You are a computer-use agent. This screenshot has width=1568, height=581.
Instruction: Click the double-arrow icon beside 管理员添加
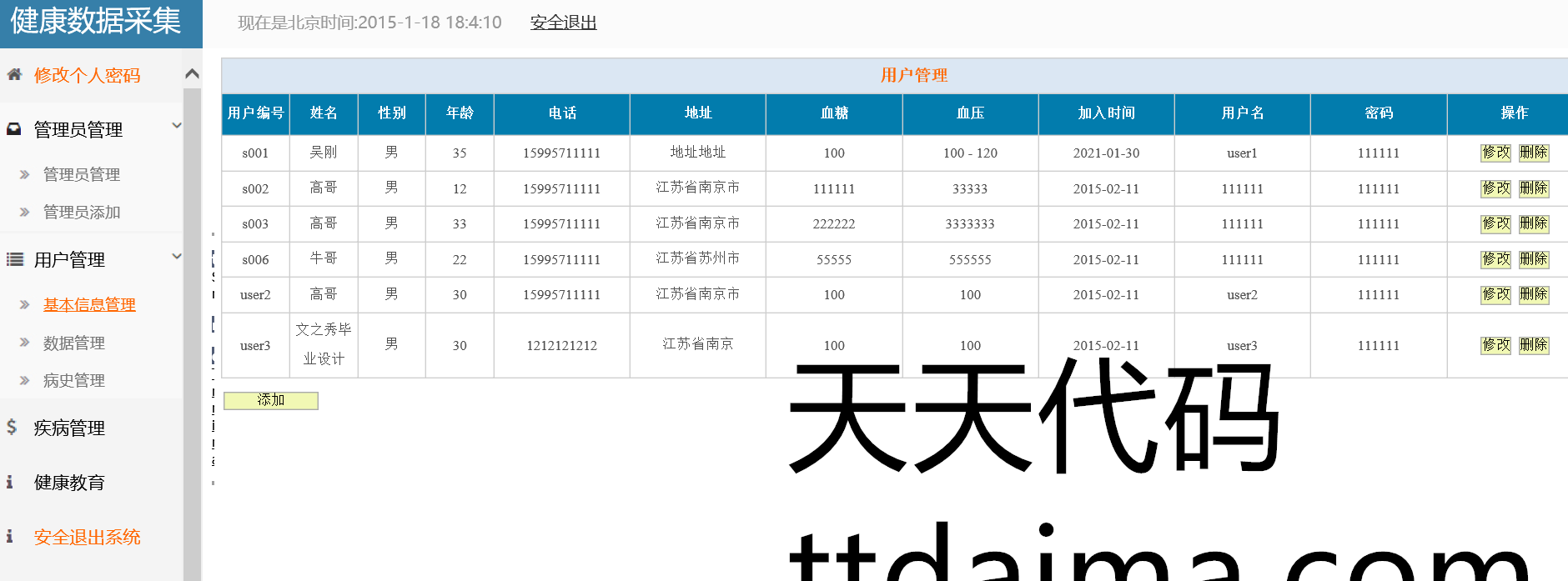(25, 213)
